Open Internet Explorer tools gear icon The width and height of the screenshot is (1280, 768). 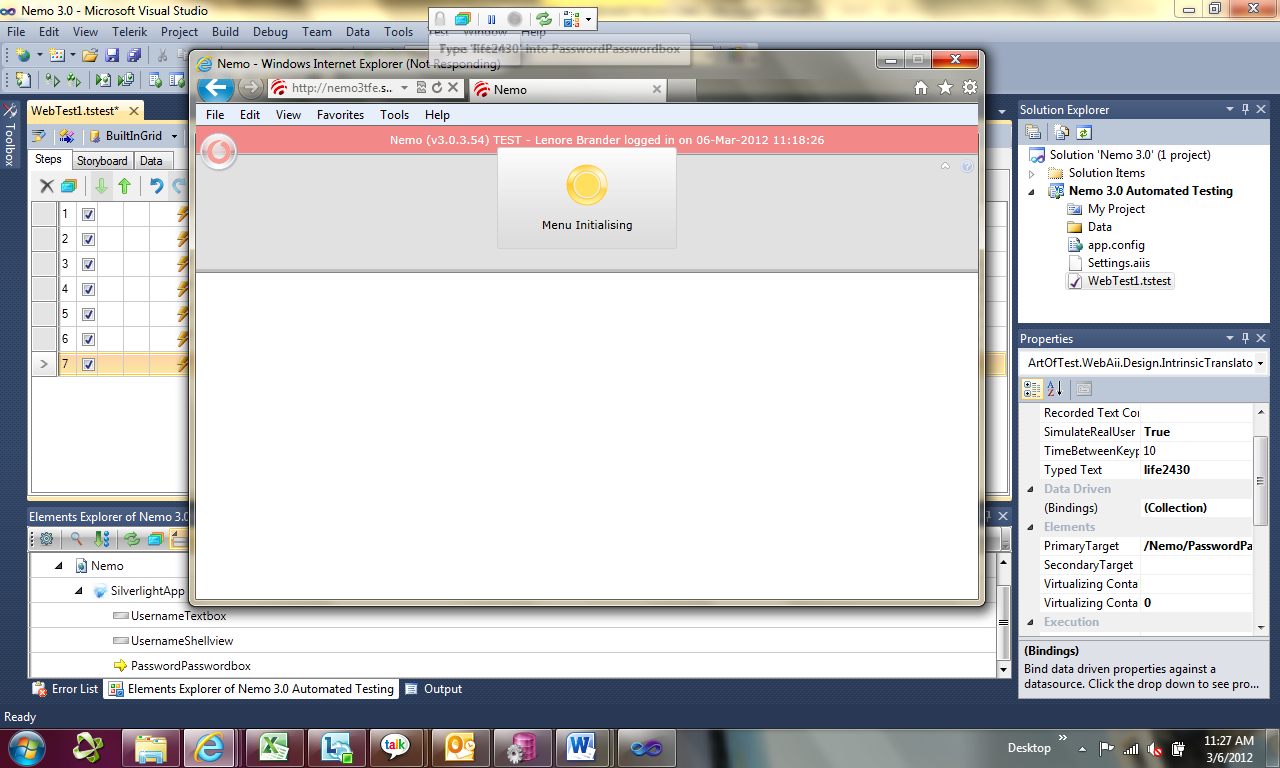969,88
